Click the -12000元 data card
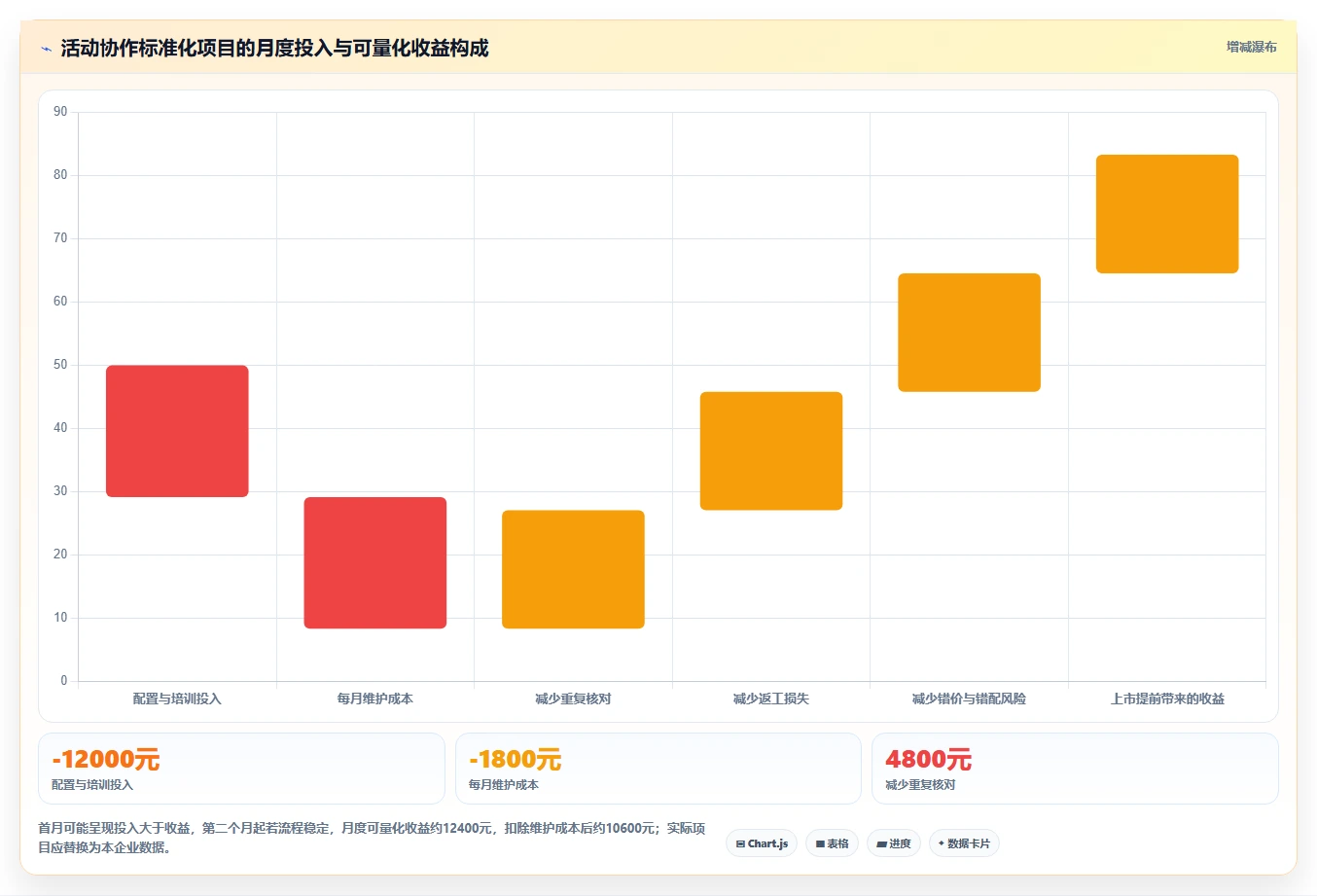 [241, 769]
